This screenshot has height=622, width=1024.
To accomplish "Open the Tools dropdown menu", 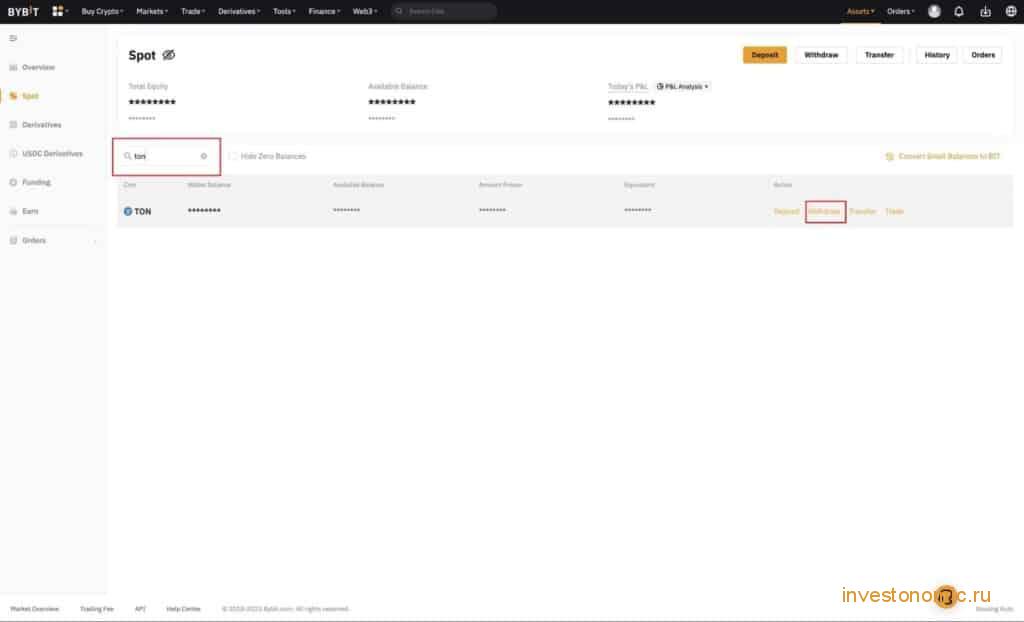I will [x=284, y=11].
